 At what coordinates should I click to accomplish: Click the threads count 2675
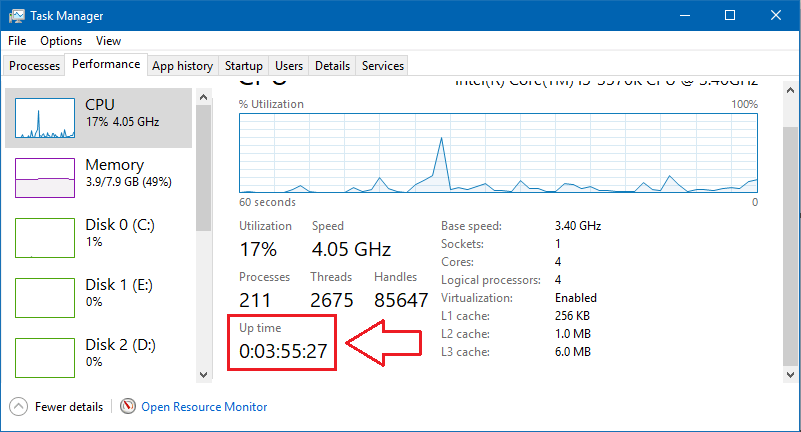(332, 300)
